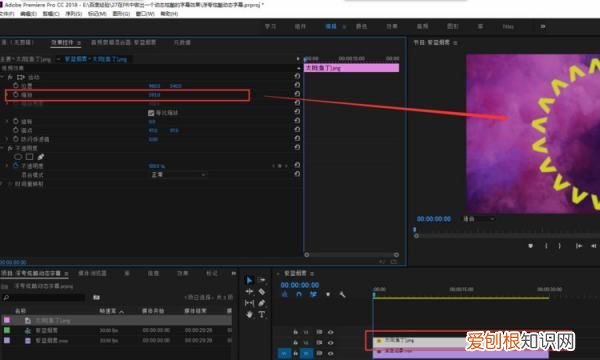Hide the top video track output eye
Viewport: 600px width, 360px height.
[x=330, y=332]
